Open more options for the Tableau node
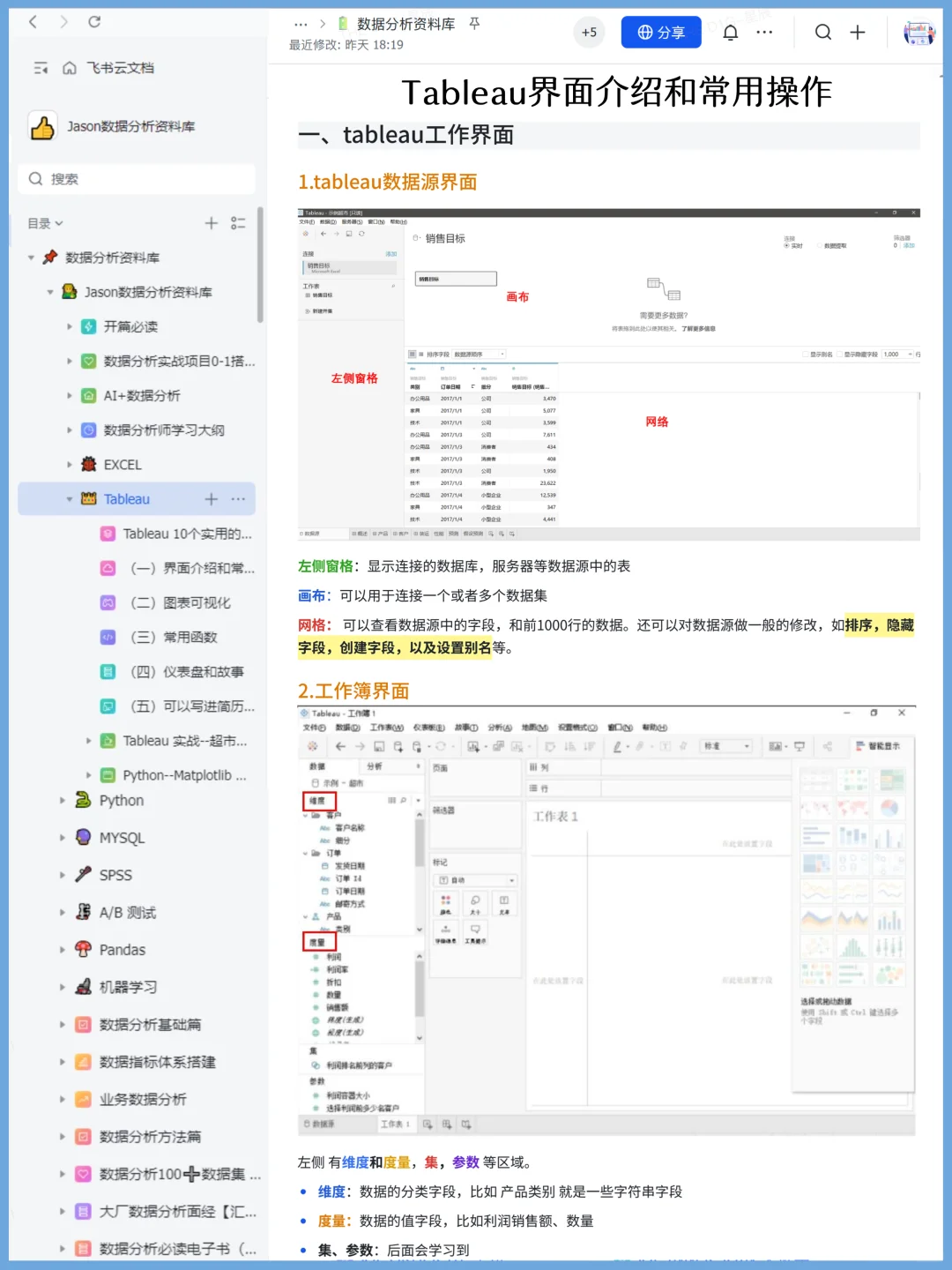This screenshot has width=952, height=1270. 238,499
